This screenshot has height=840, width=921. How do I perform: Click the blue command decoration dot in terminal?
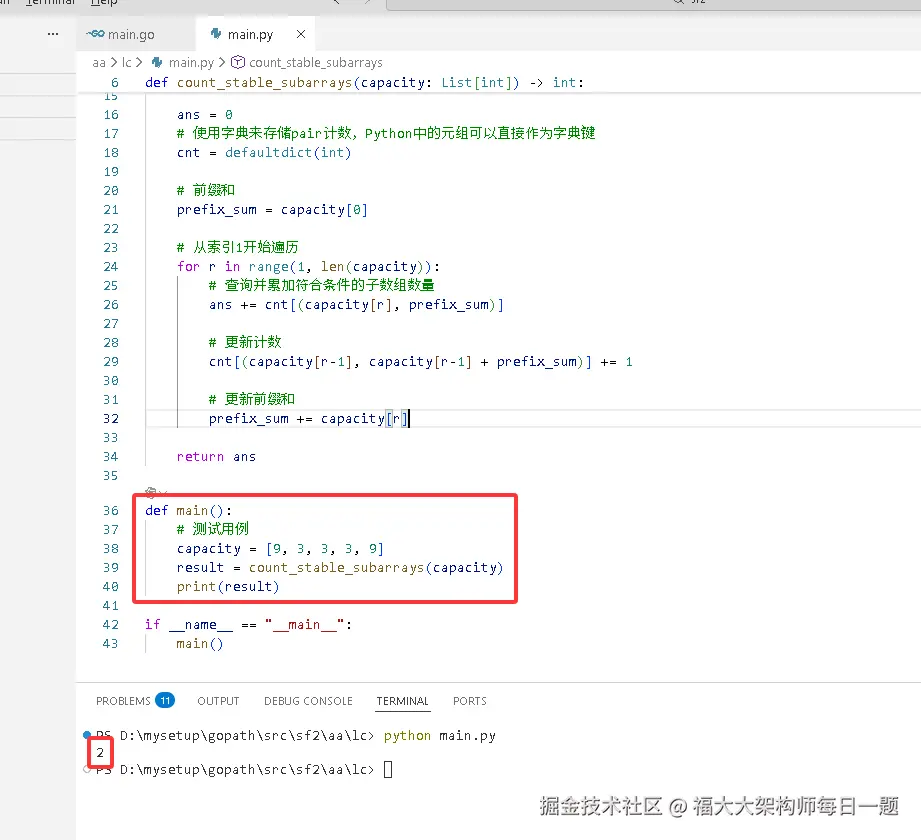coord(87,735)
